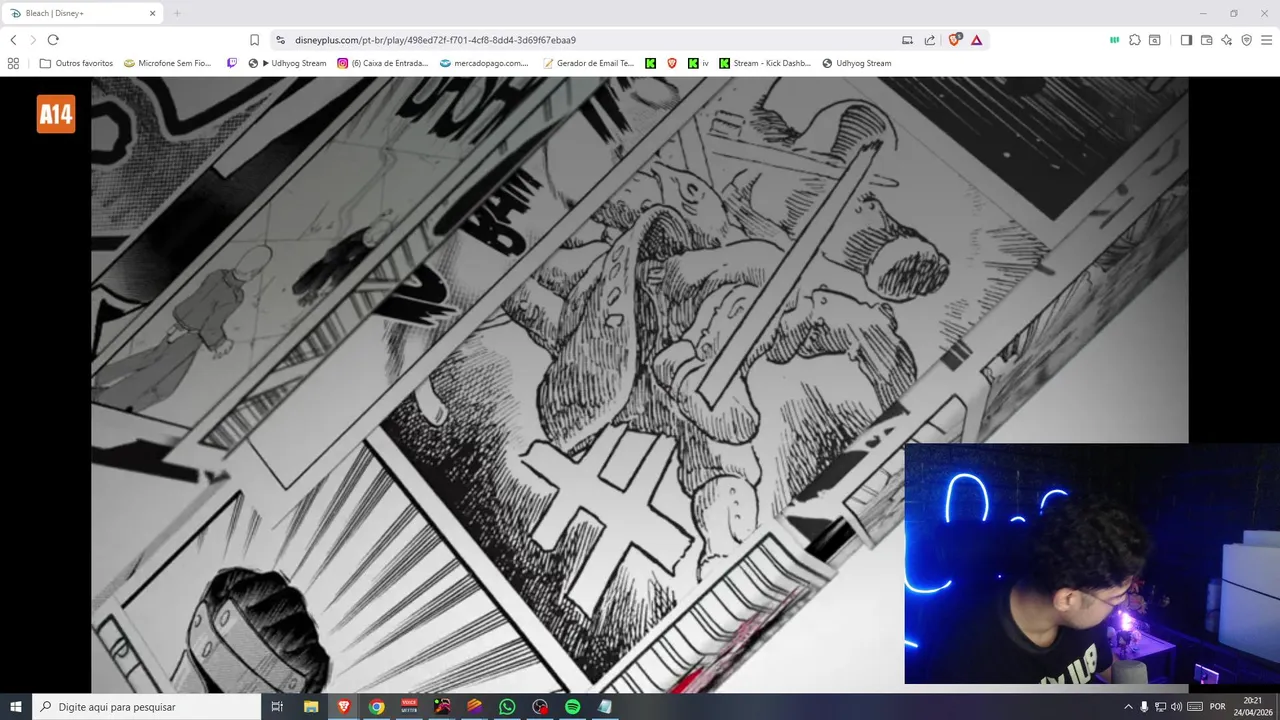Open the clock showing 20:21
The image size is (1280, 720).
pyautogui.click(x=1253, y=707)
